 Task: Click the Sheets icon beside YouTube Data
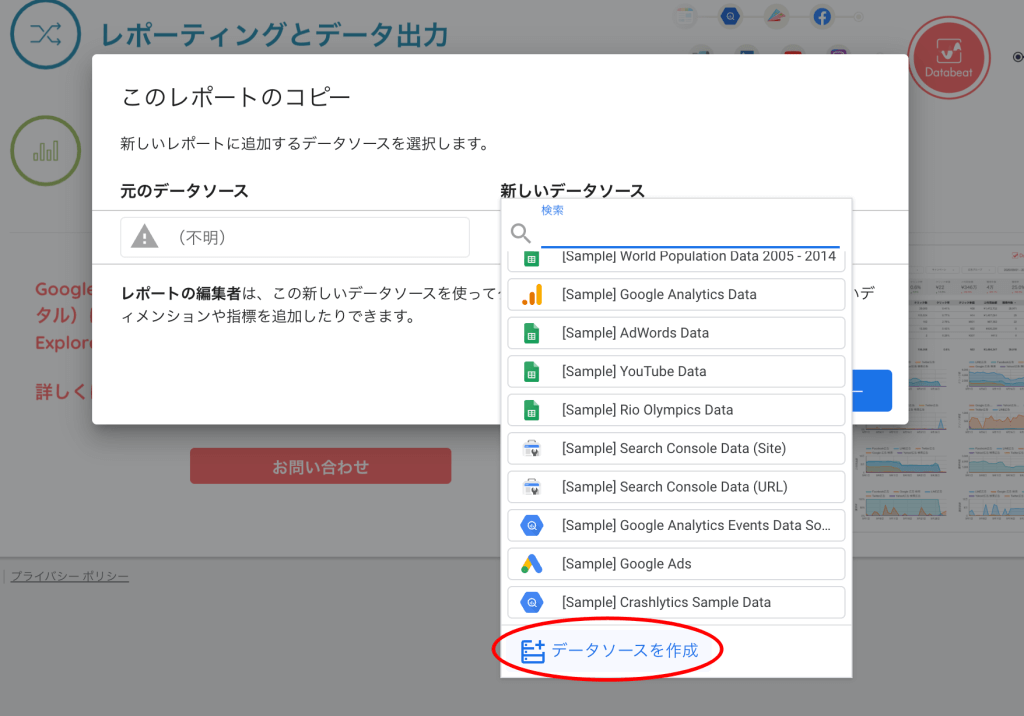(532, 372)
